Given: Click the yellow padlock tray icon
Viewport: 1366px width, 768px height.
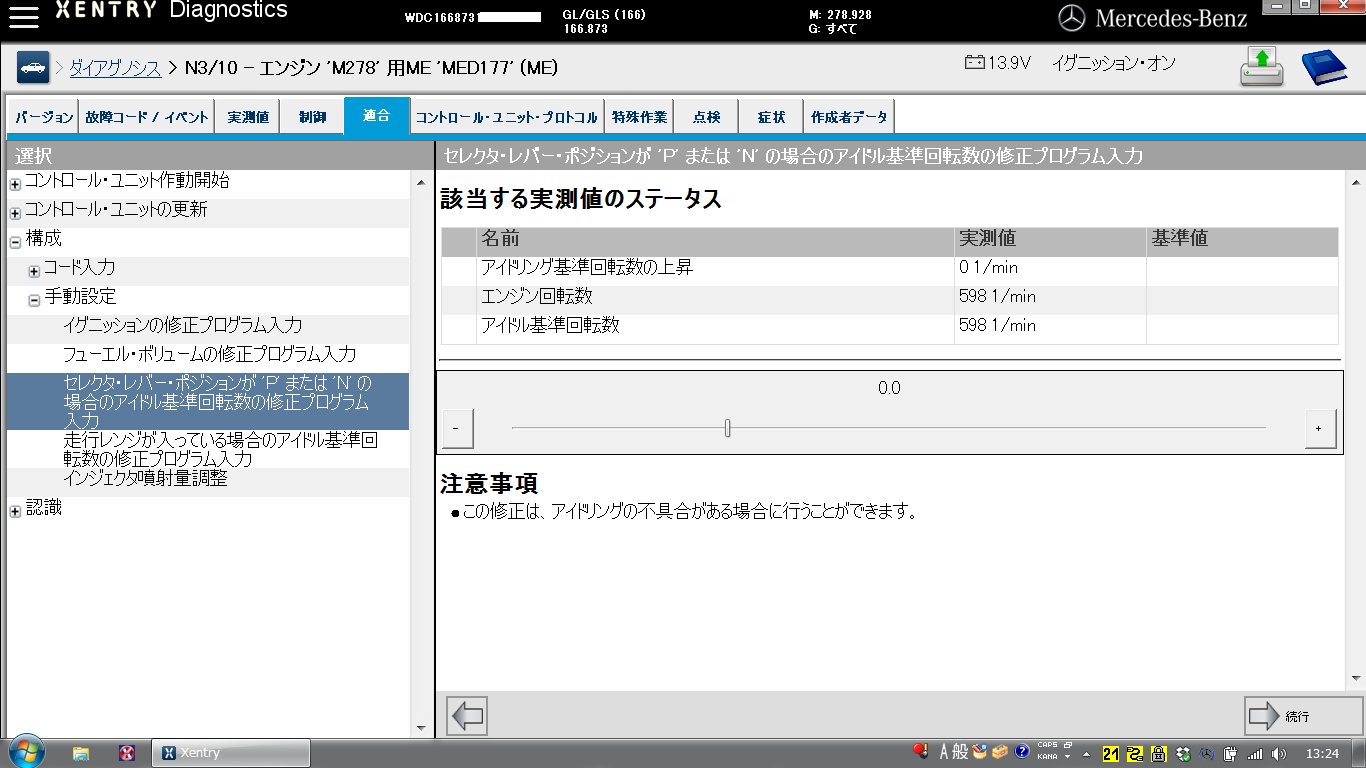Looking at the screenshot, I should (1159, 754).
